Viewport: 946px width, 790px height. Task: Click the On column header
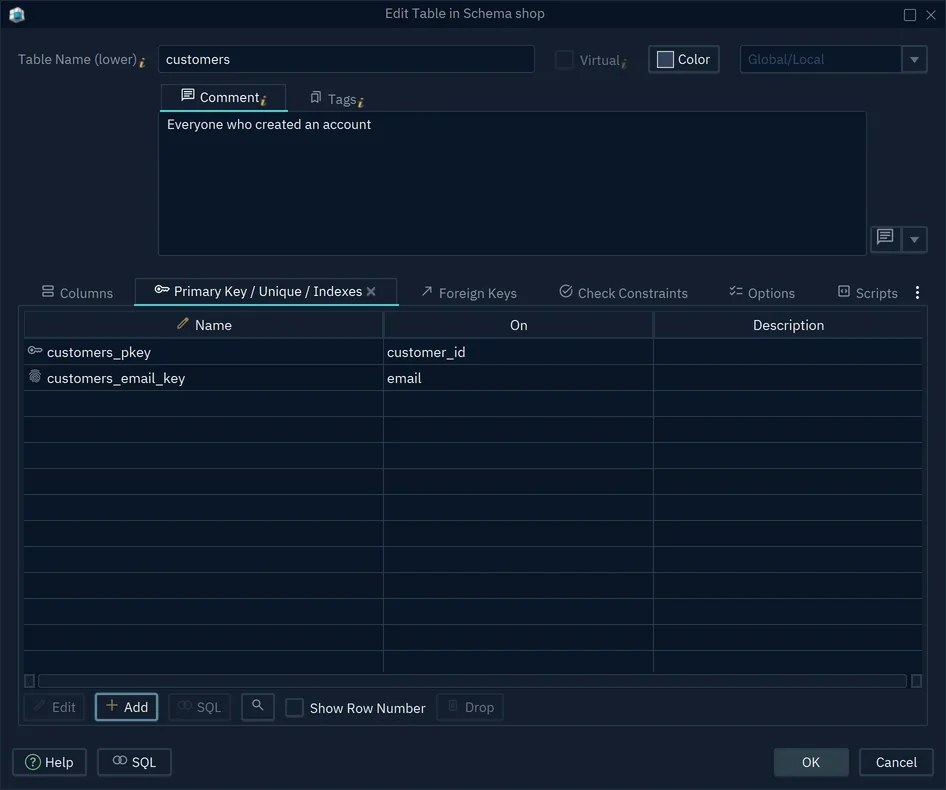(x=518, y=325)
